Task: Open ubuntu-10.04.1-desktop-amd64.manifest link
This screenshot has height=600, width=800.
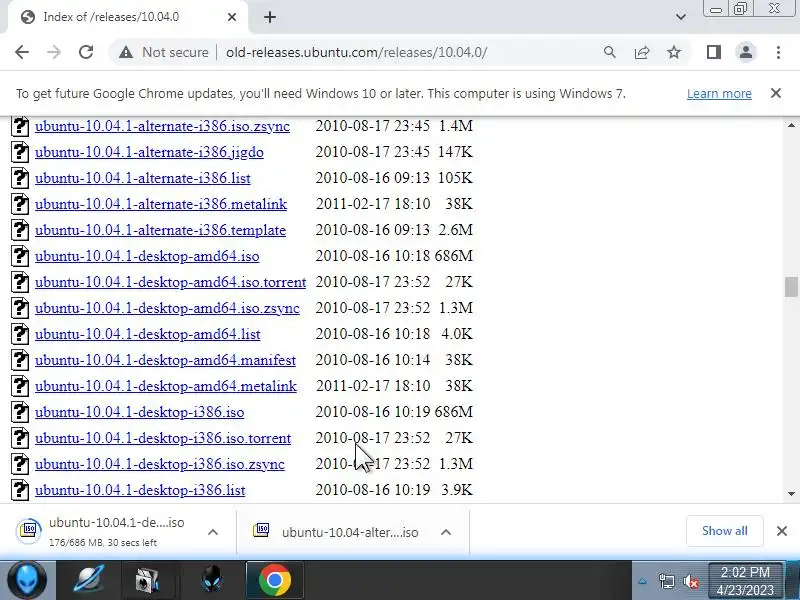Action: click(x=165, y=360)
